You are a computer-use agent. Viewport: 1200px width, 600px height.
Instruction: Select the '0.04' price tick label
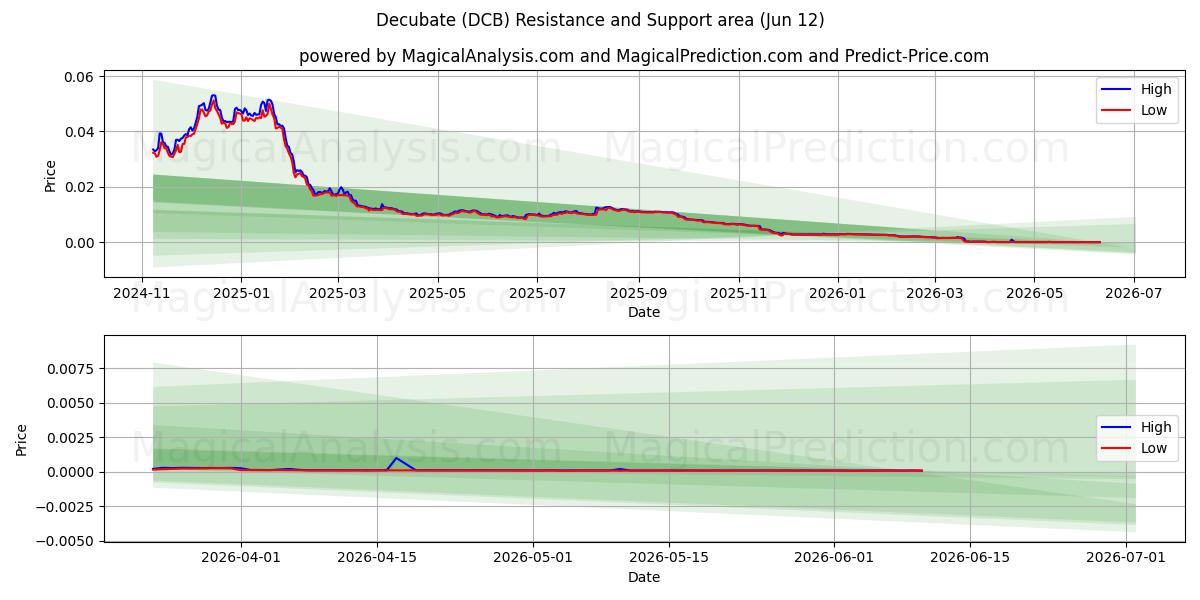point(80,132)
